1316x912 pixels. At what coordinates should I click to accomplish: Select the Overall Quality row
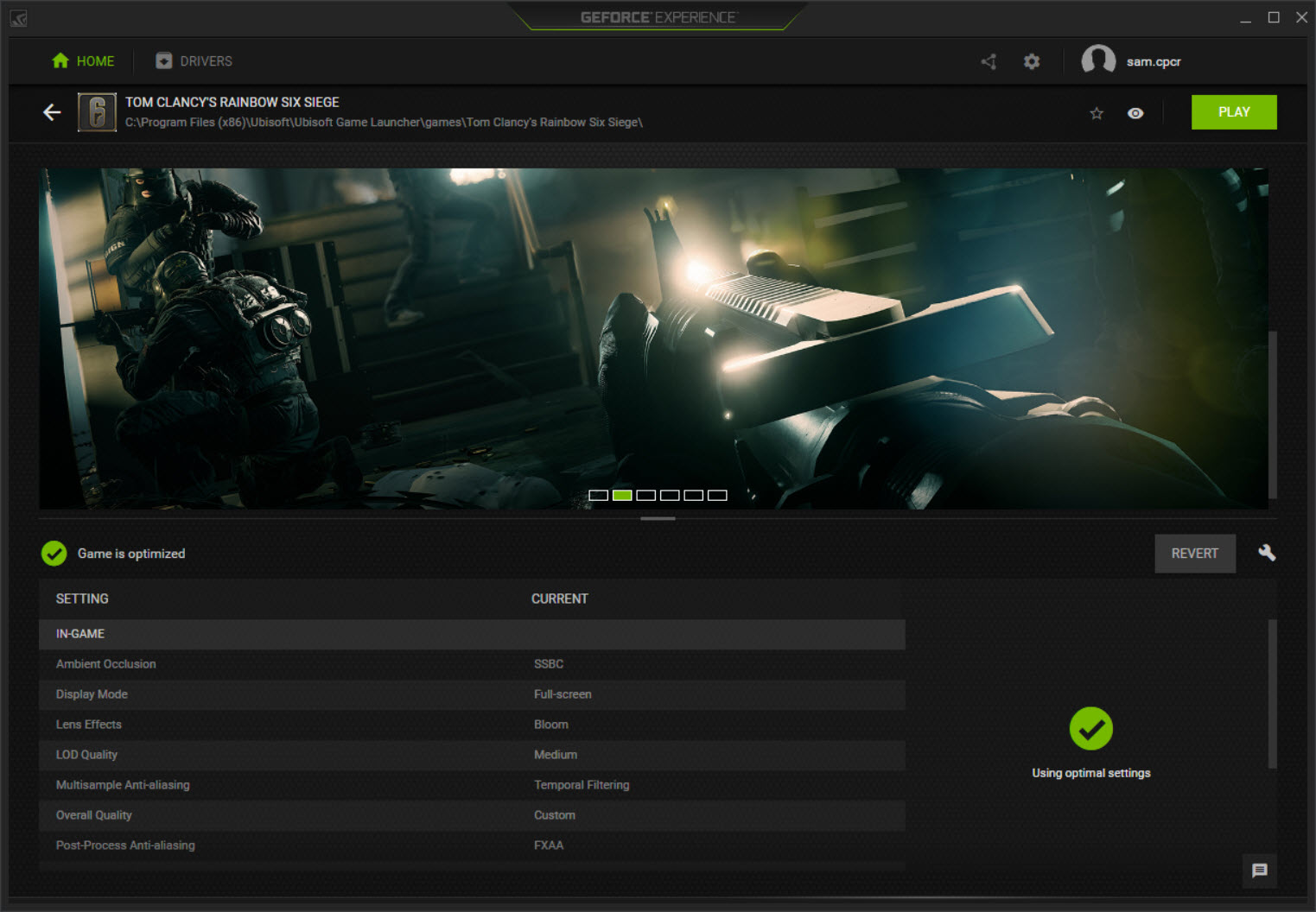click(x=472, y=815)
